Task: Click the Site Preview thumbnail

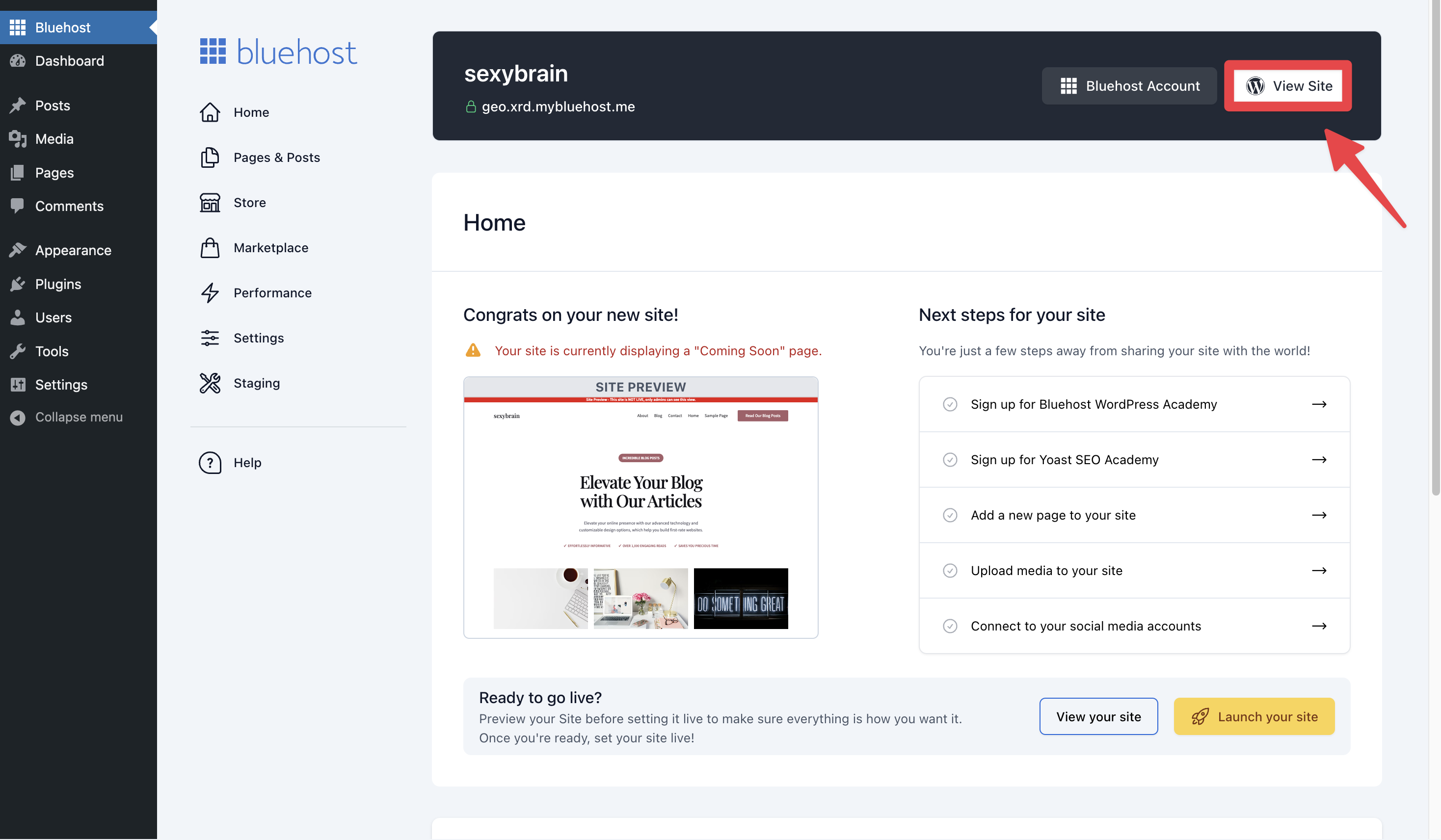Action: pyautogui.click(x=640, y=507)
